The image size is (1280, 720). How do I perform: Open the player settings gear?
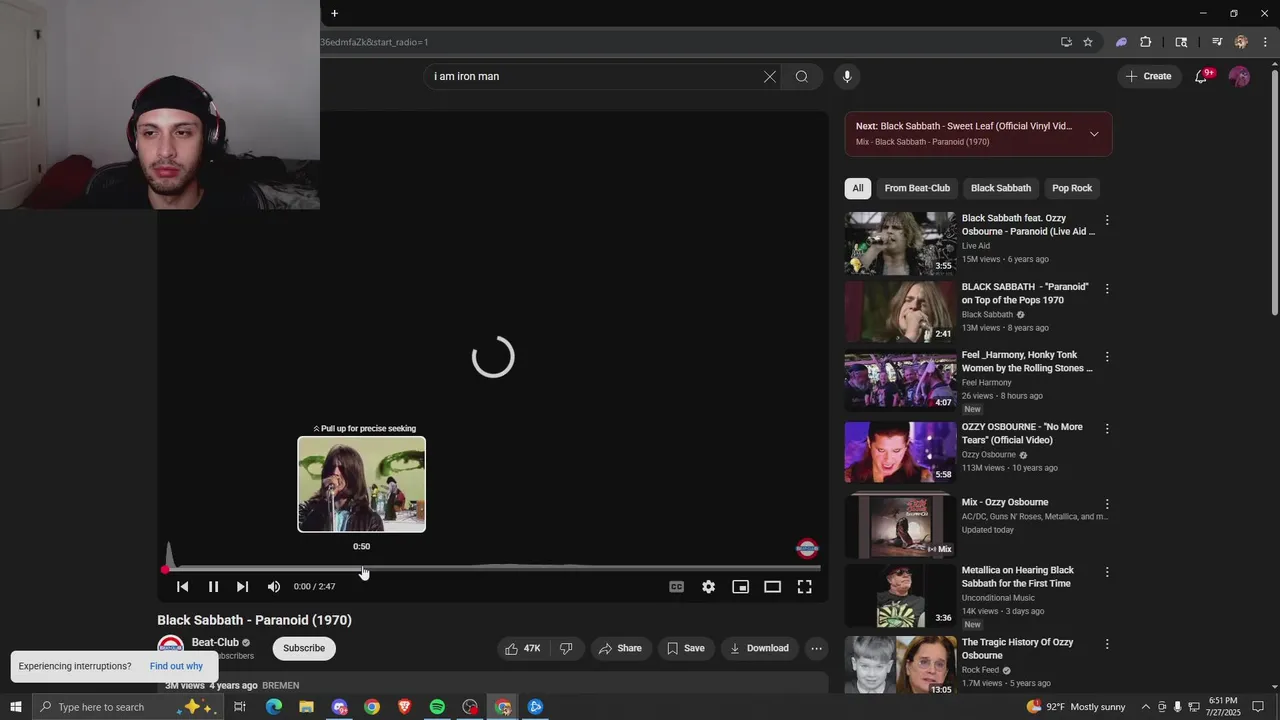tap(708, 587)
